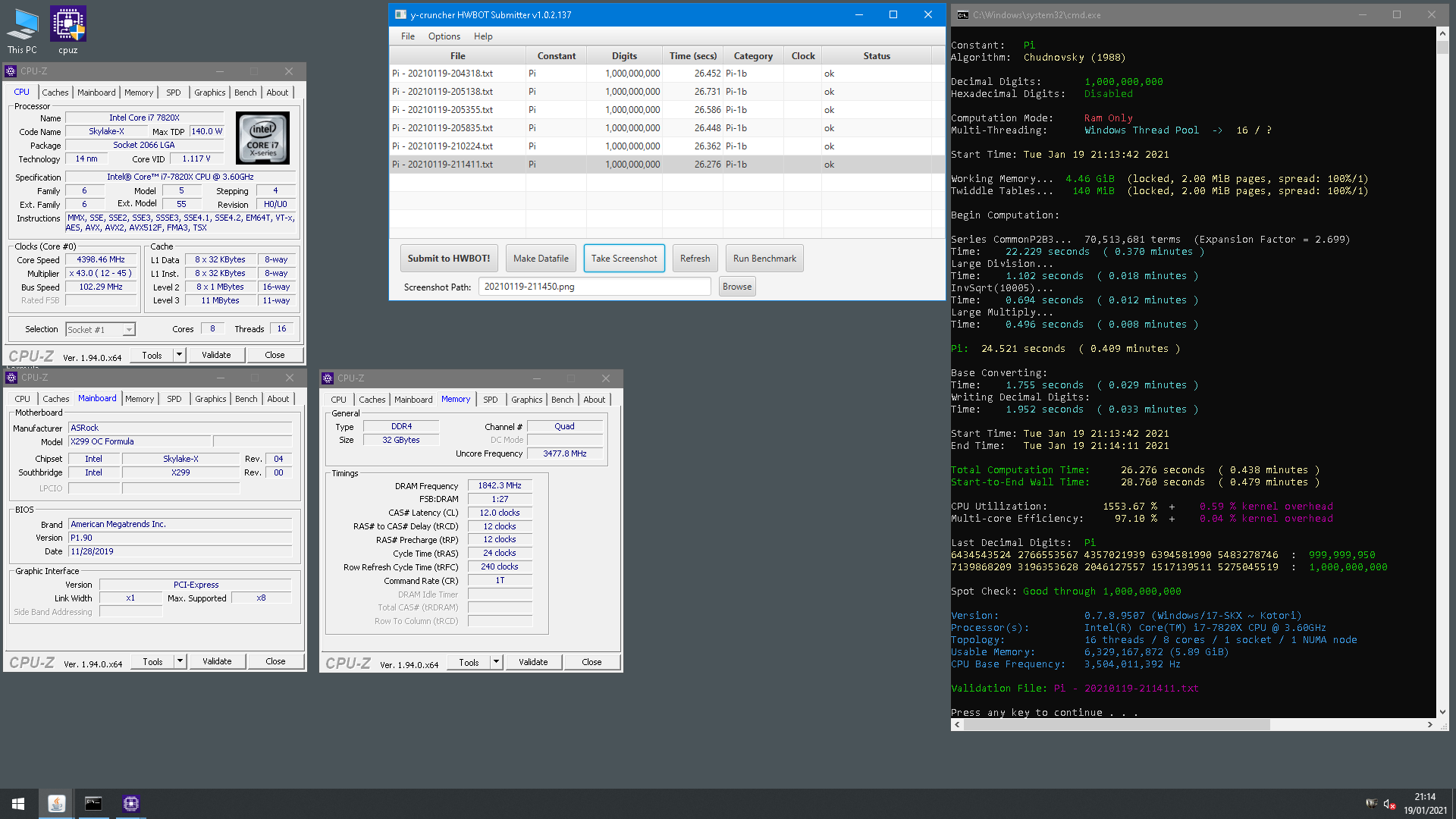The width and height of the screenshot is (1456, 819).
Task: Click the Windows Start button
Action: (x=18, y=803)
